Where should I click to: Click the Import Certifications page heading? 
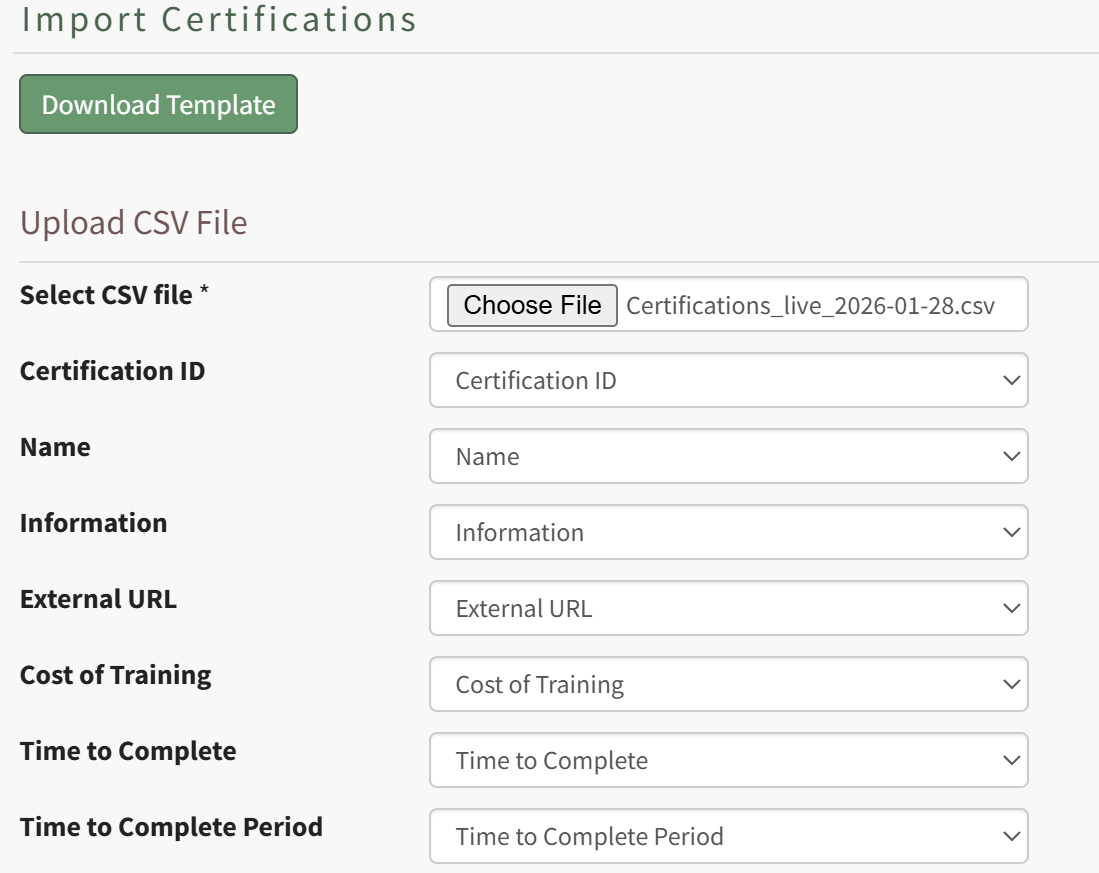click(x=219, y=19)
